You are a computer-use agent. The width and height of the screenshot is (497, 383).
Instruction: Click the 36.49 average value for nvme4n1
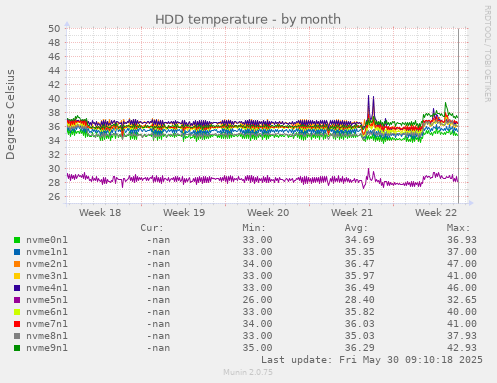pos(360,288)
